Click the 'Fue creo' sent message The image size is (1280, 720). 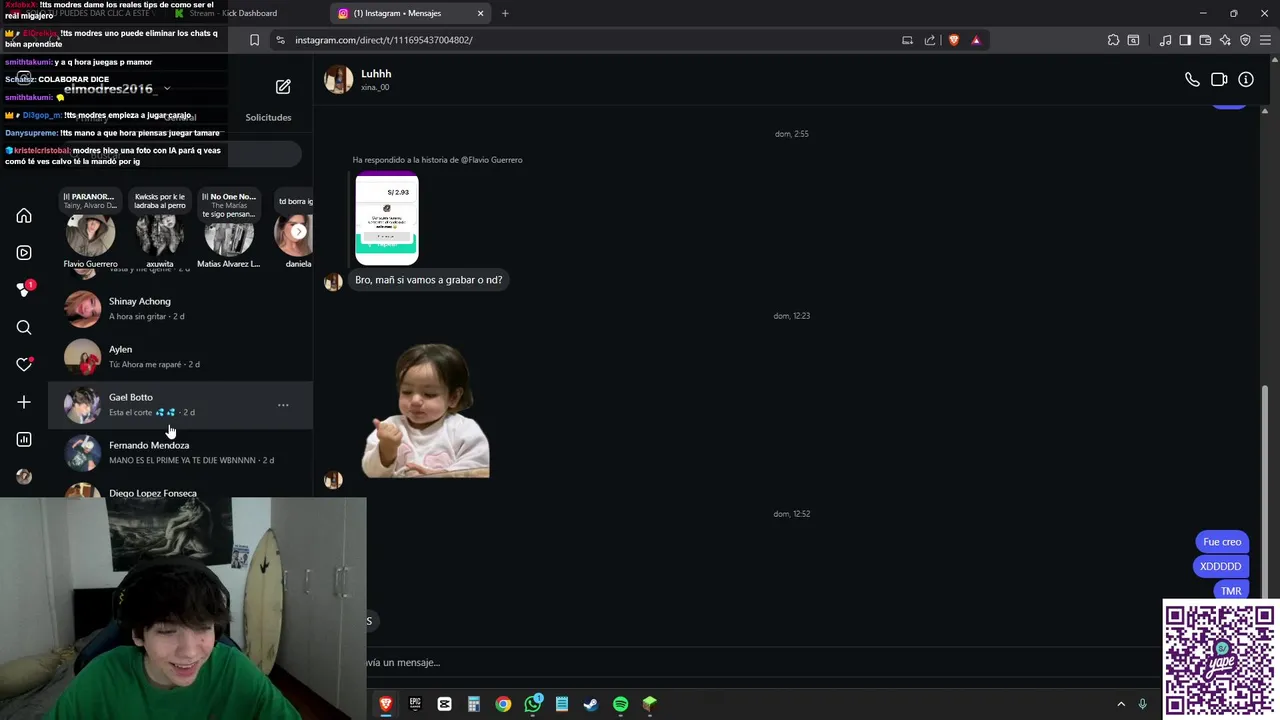tap(1222, 542)
